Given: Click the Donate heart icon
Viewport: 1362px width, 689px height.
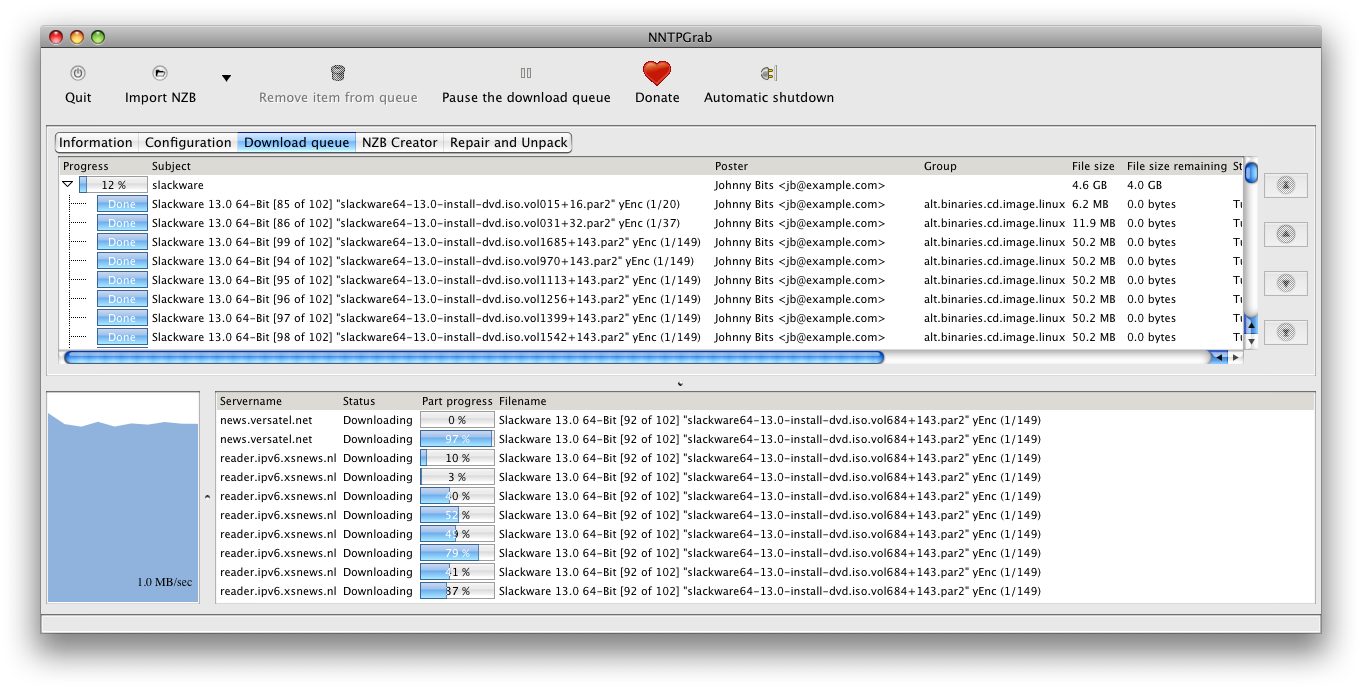Looking at the screenshot, I should click(657, 73).
